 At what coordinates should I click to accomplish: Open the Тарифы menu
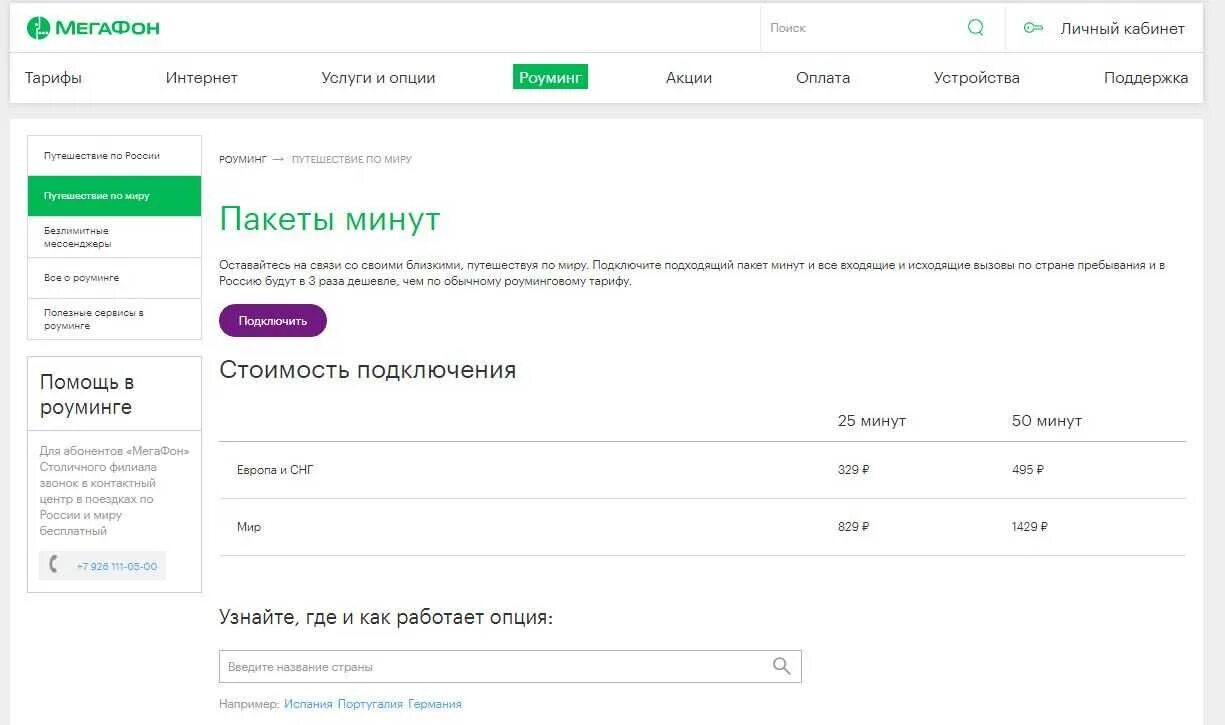point(53,78)
